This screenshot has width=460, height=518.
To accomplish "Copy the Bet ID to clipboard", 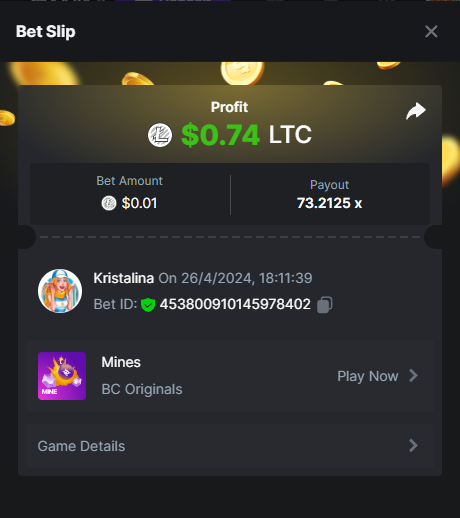I will [324, 305].
